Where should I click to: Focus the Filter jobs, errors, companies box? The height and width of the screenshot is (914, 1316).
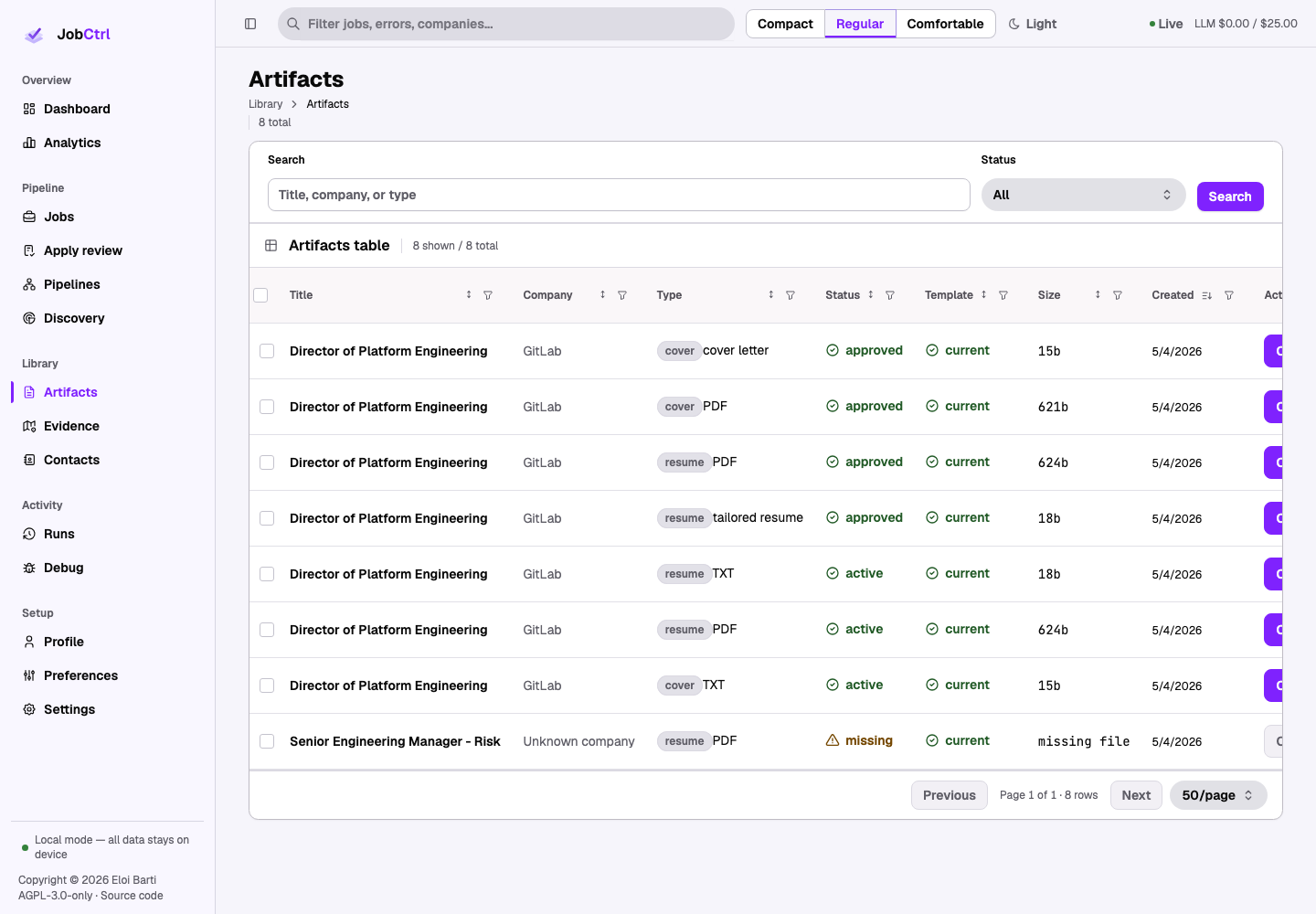coord(506,24)
